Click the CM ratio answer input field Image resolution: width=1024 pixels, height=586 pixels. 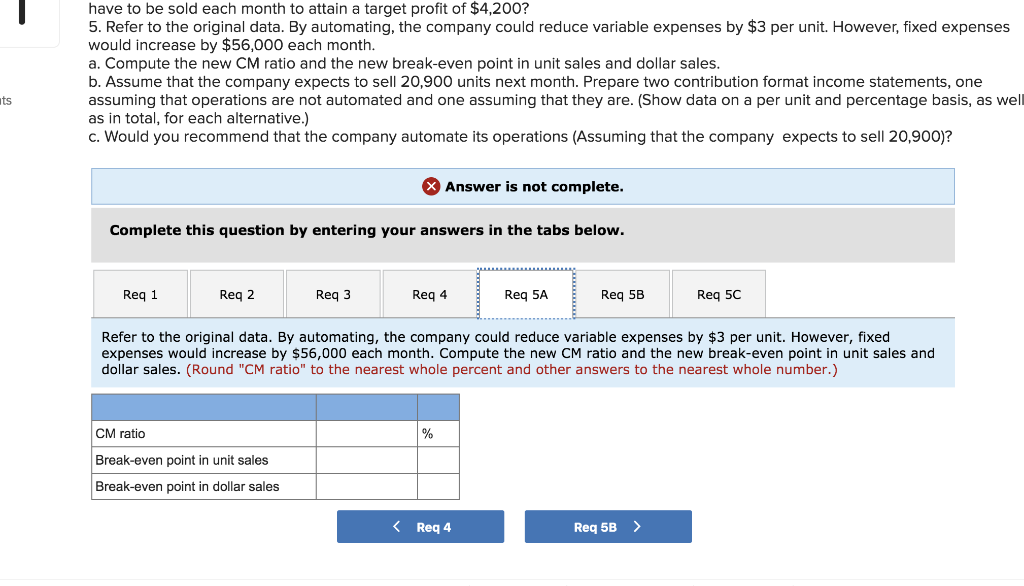pos(367,433)
